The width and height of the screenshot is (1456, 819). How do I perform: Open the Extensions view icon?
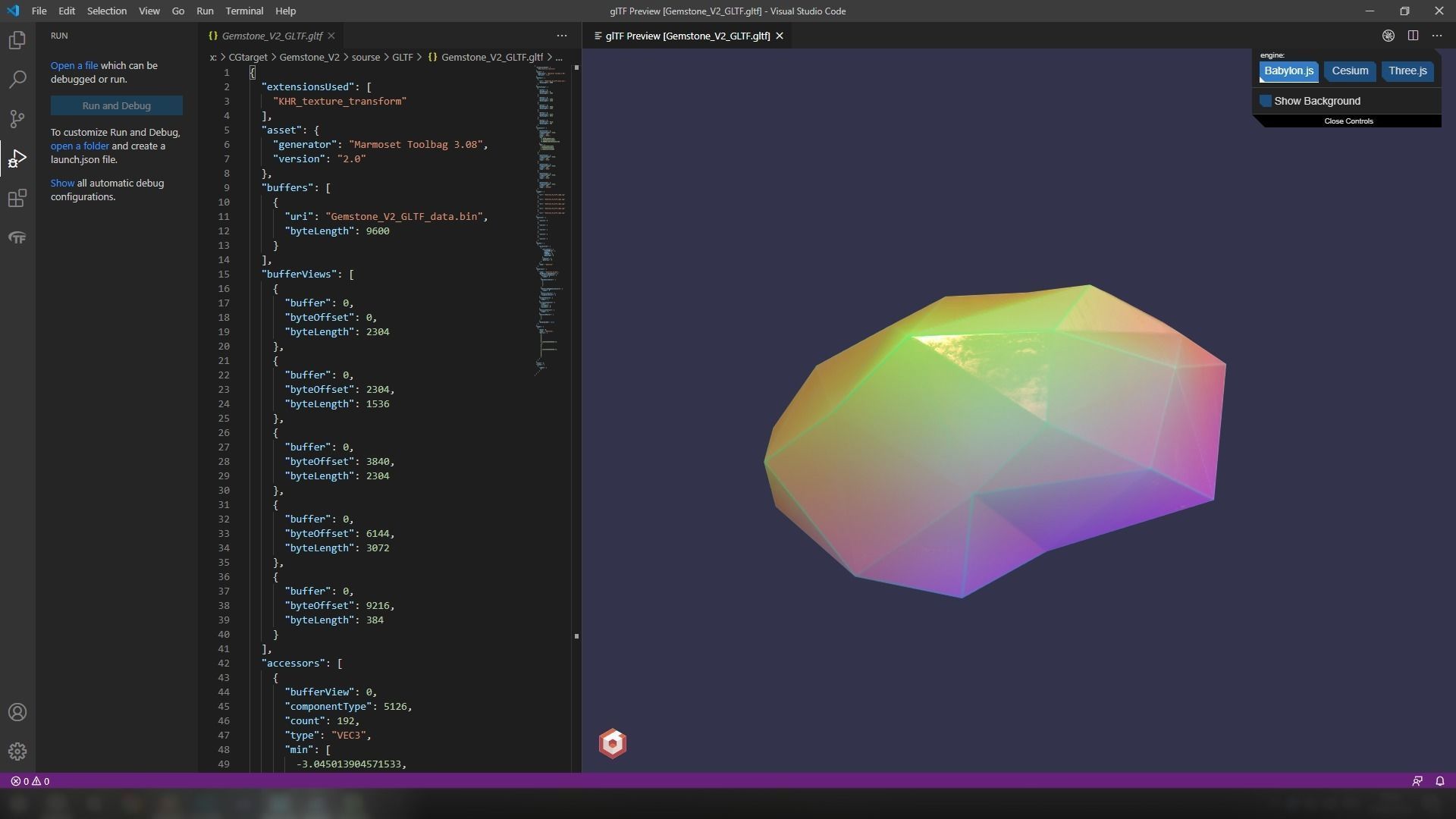17,199
